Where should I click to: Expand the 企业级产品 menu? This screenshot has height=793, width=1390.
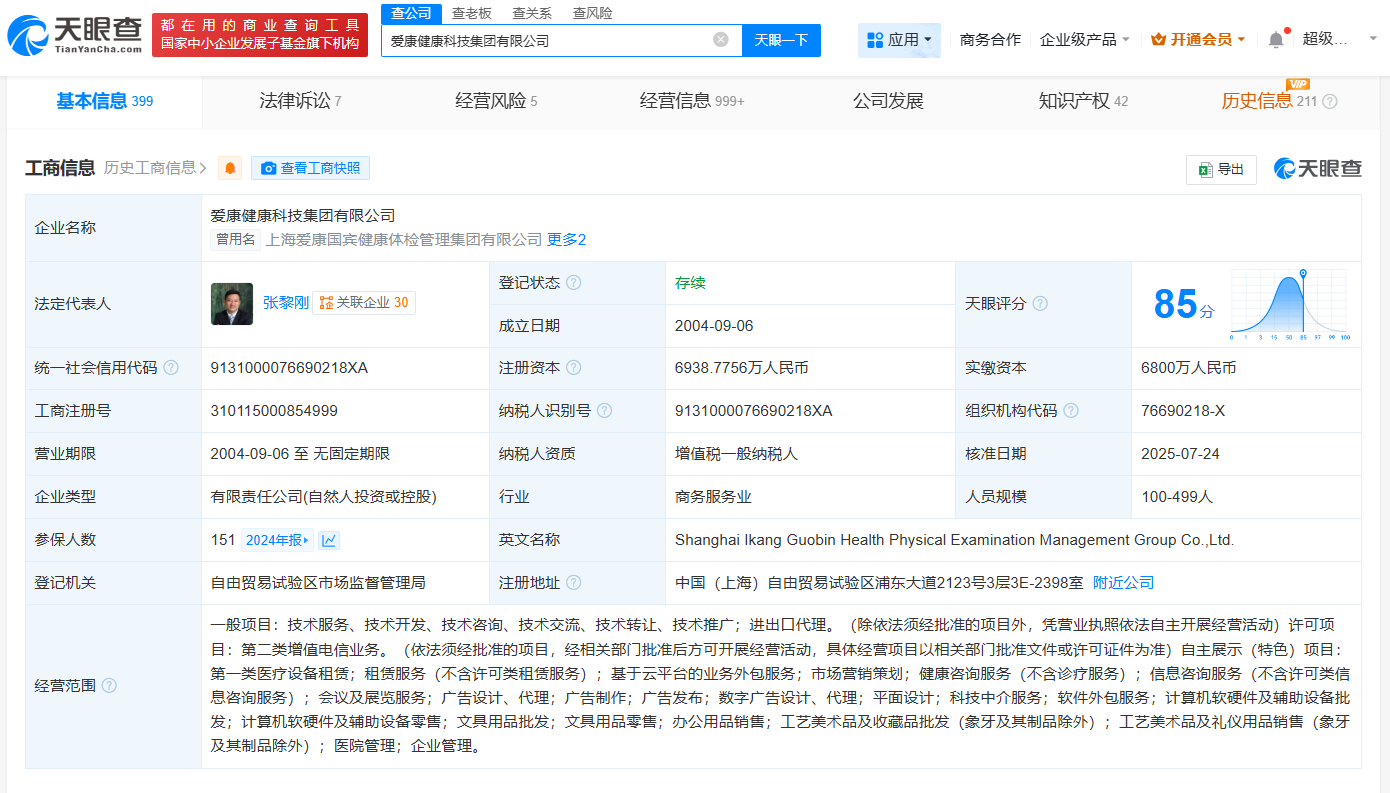(x=1085, y=40)
